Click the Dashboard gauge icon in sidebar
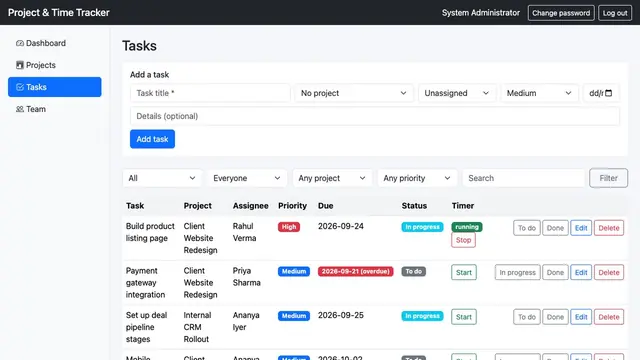The width and height of the screenshot is (640, 360). 20,43
